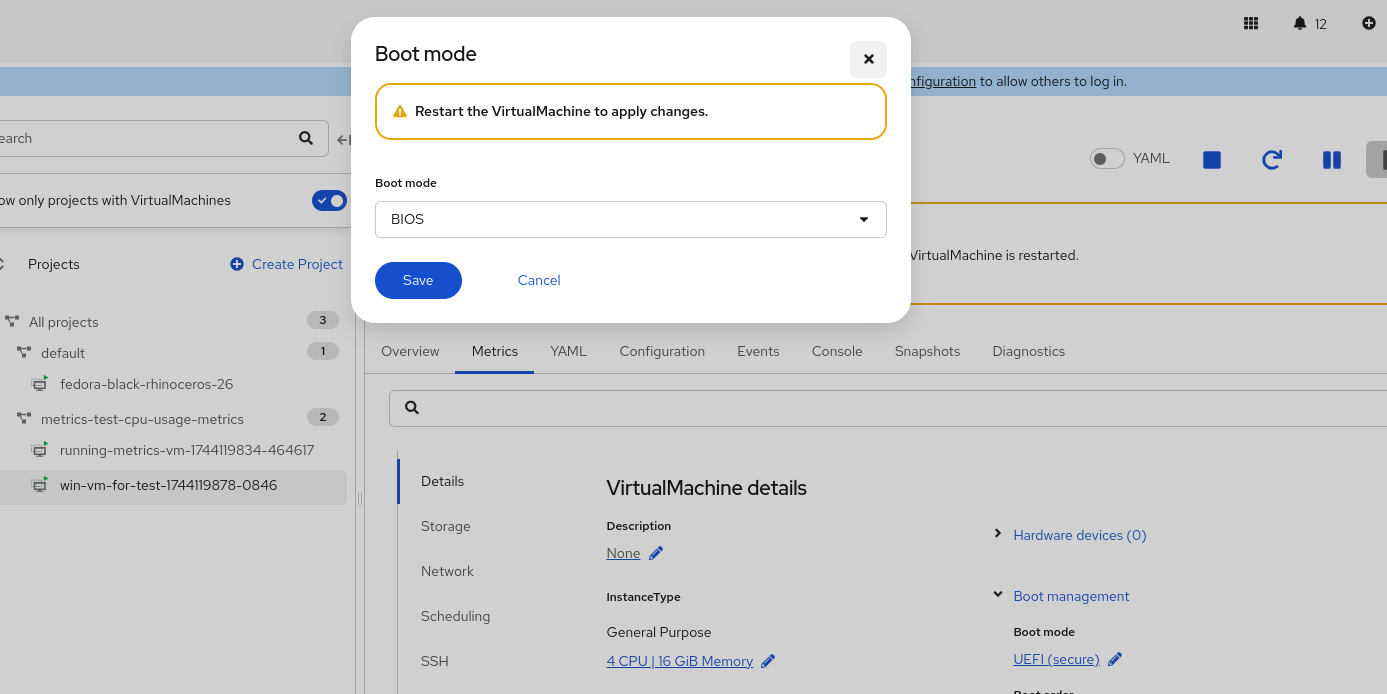Edit boot mode UEFI pencil icon

(x=1115, y=659)
